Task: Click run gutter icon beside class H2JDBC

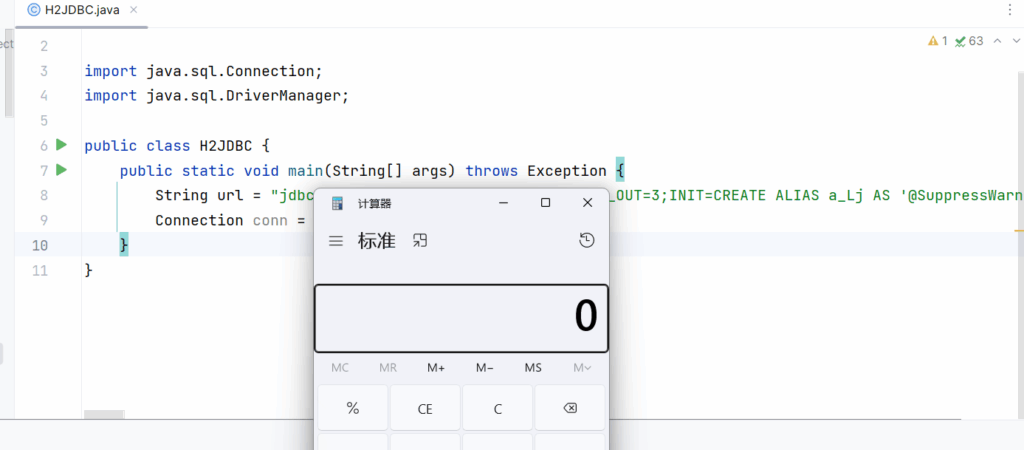Action: point(61,145)
